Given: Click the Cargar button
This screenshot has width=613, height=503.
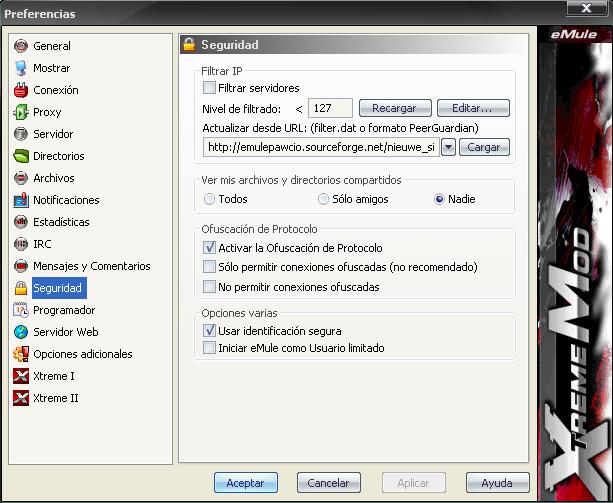Looking at the screenshot, I should coord(484,147).
